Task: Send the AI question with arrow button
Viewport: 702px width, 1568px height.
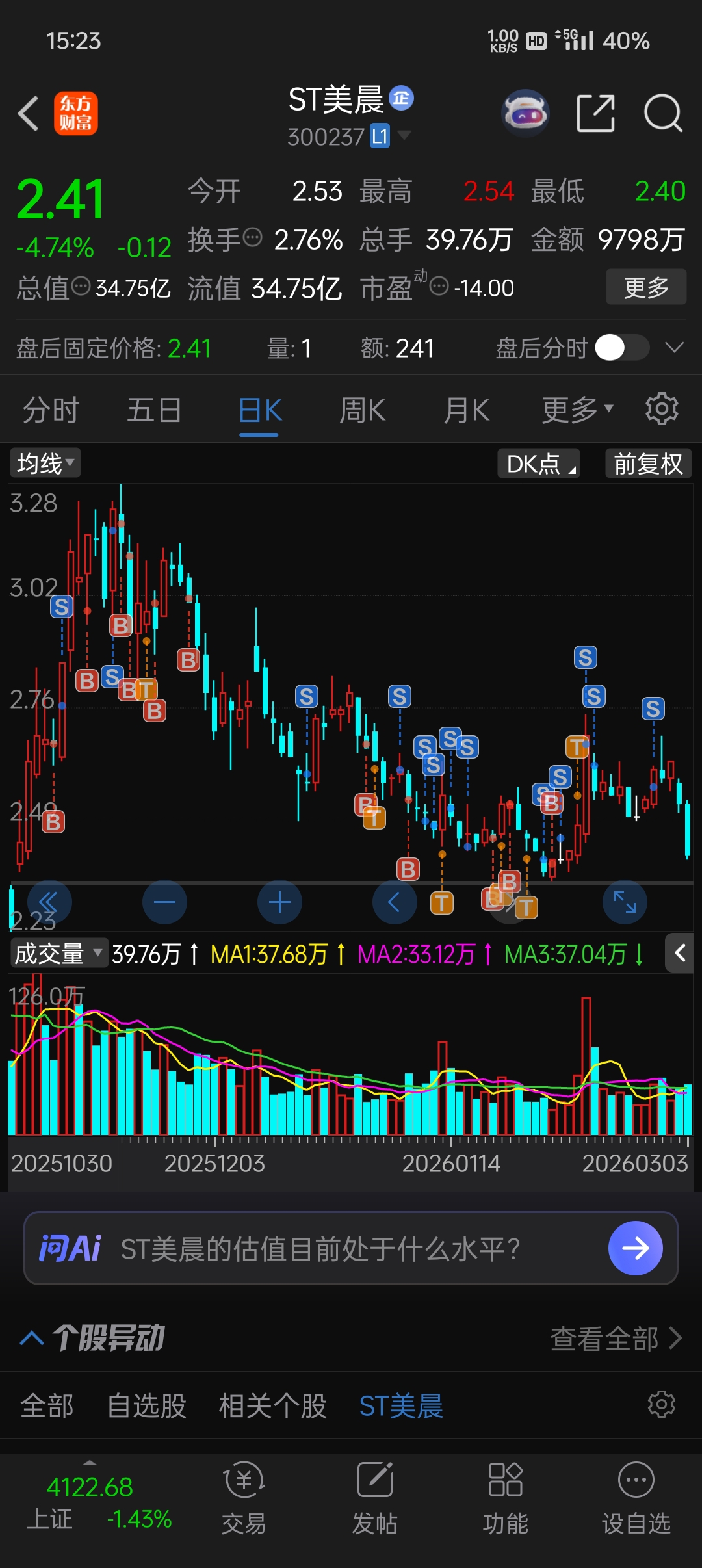Action: [635, 1248]
